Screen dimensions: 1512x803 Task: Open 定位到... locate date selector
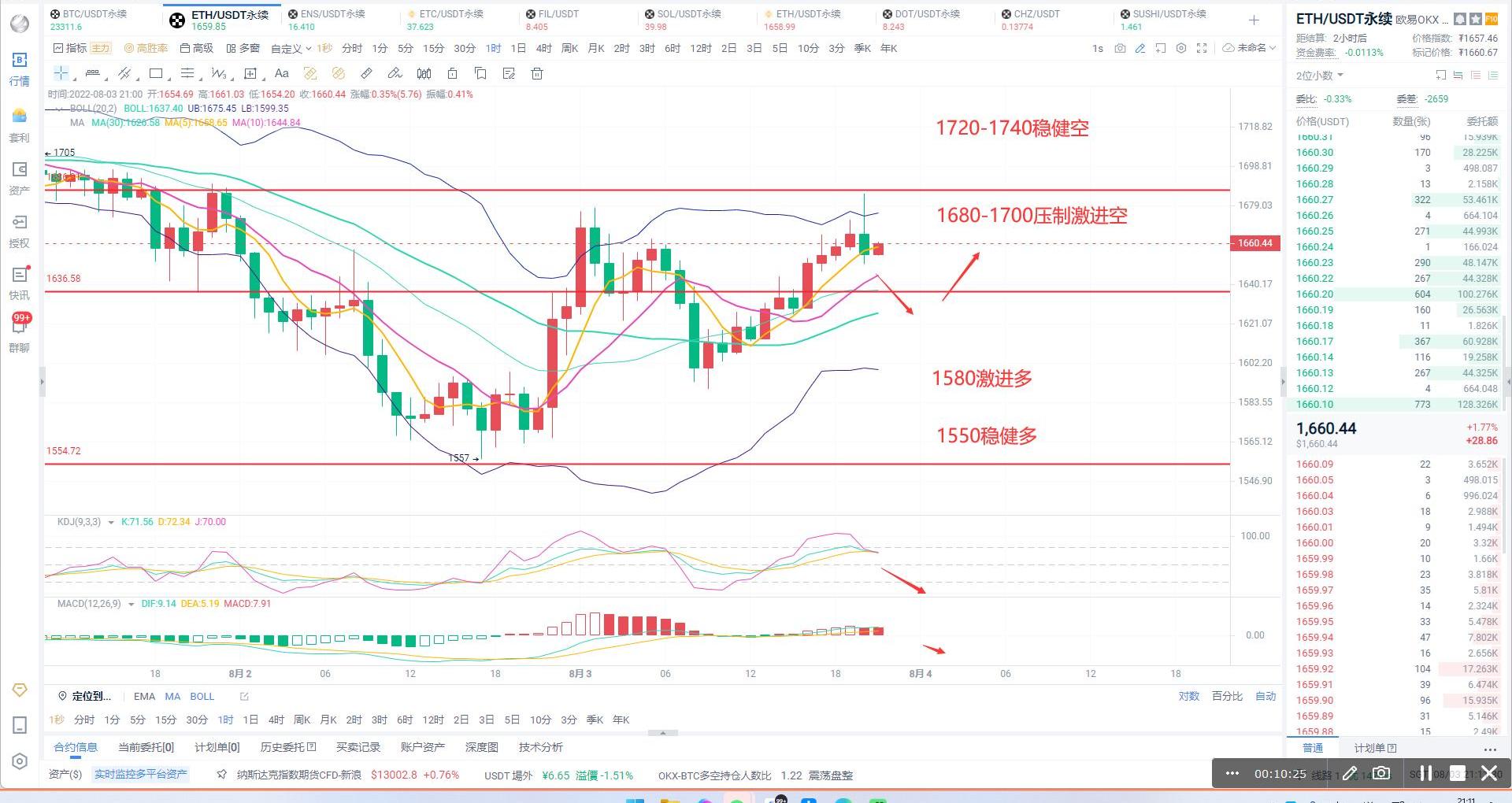85,697
